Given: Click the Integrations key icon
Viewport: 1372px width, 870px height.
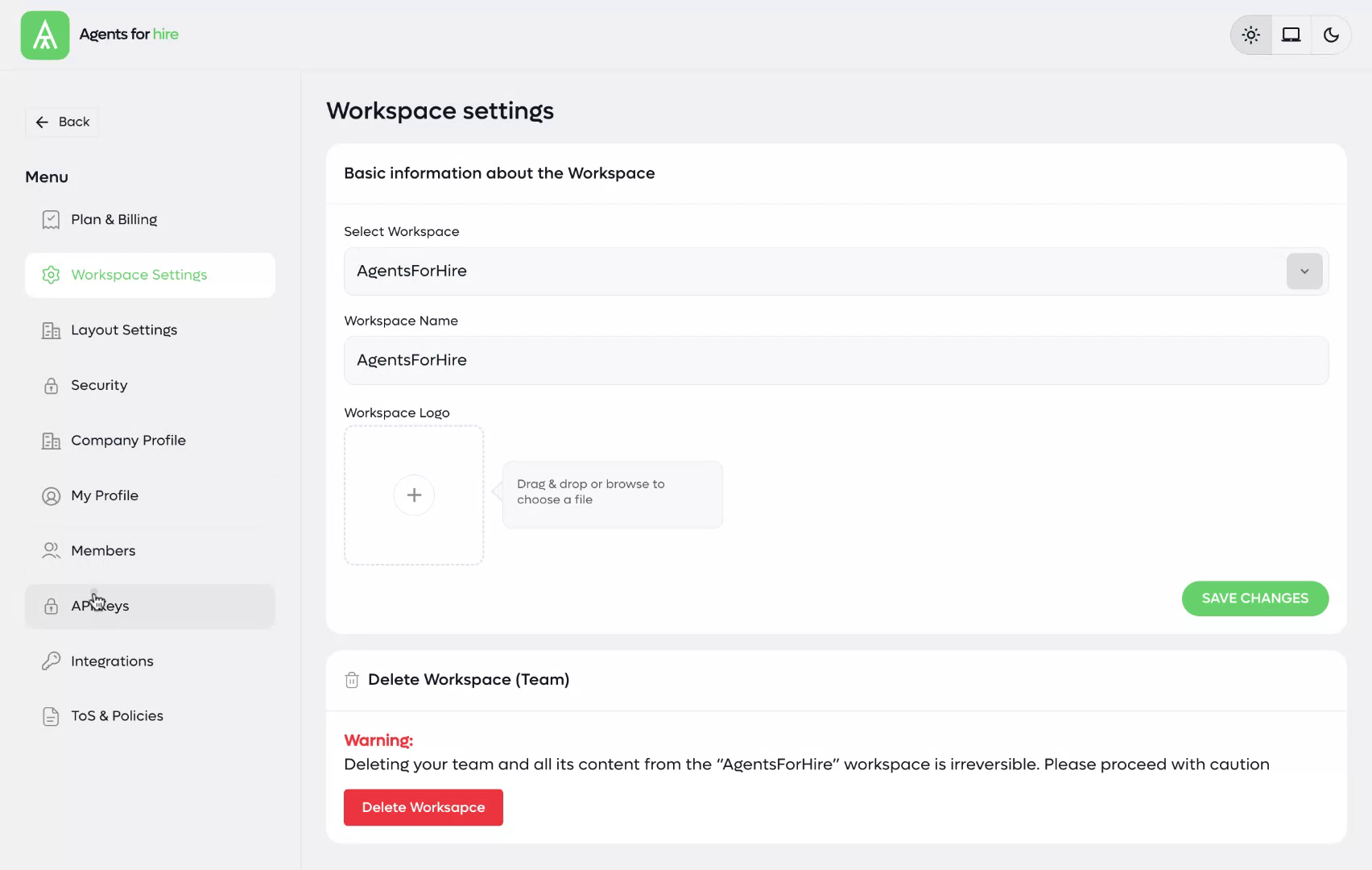Looking at the screenshot, I should coord(51,661).
